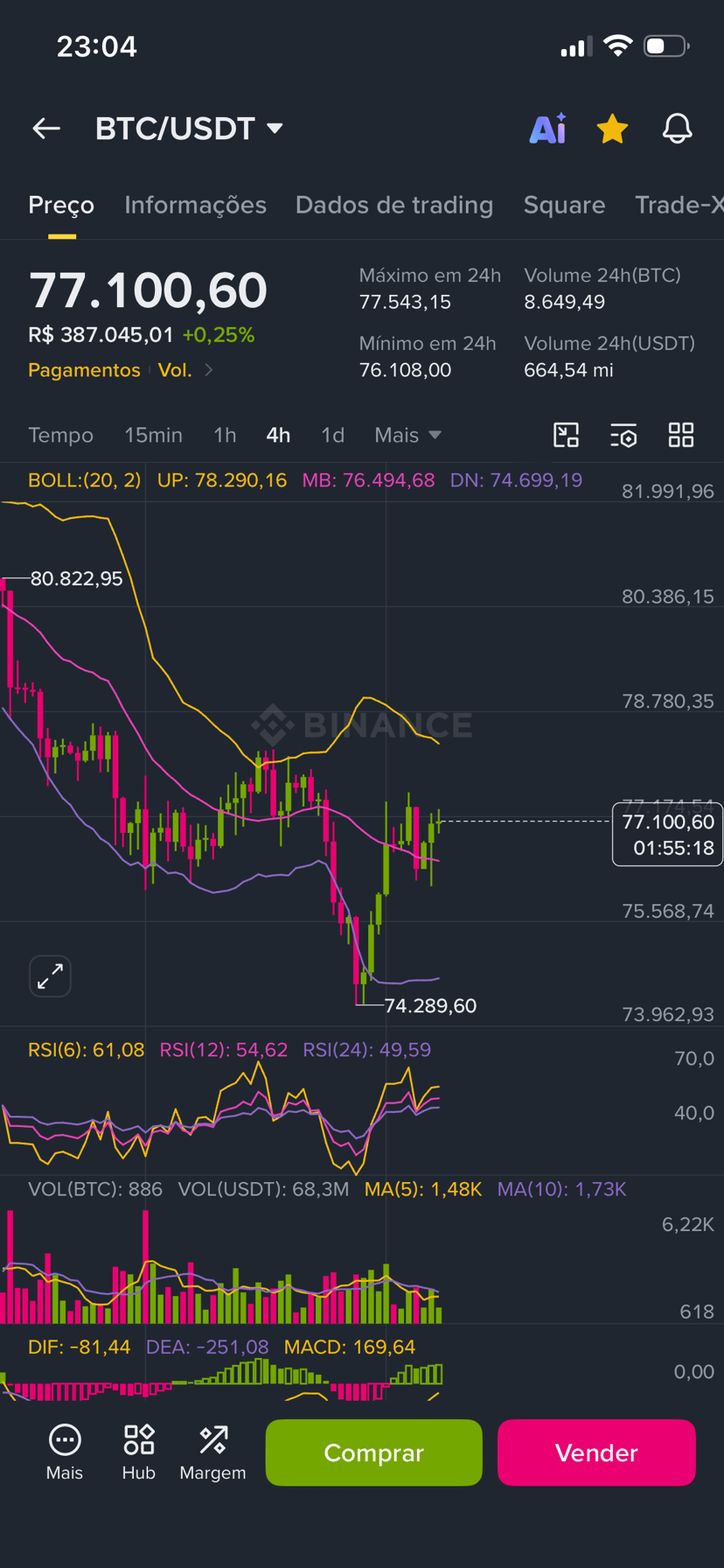Tap the MA(10): 1,73K label

pyautogui.click(x=562, y=1189)
